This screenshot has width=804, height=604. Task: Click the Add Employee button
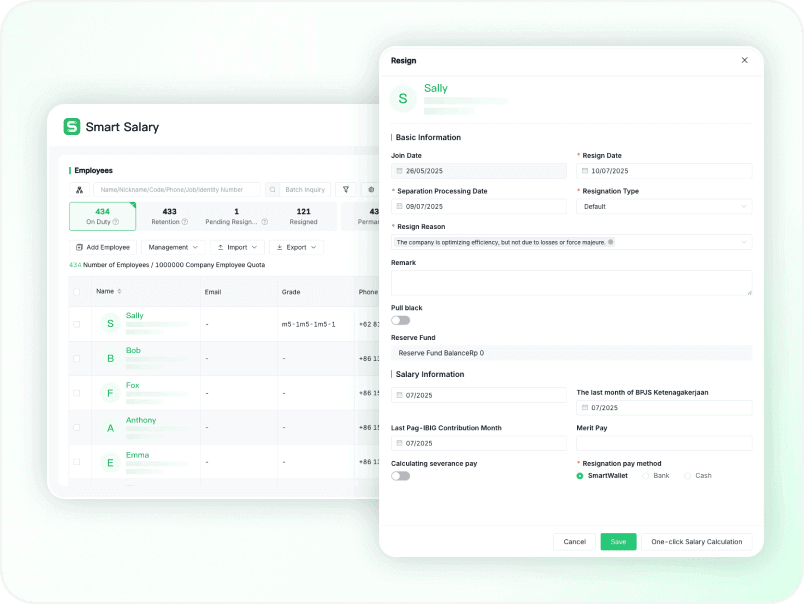[103, 247]
